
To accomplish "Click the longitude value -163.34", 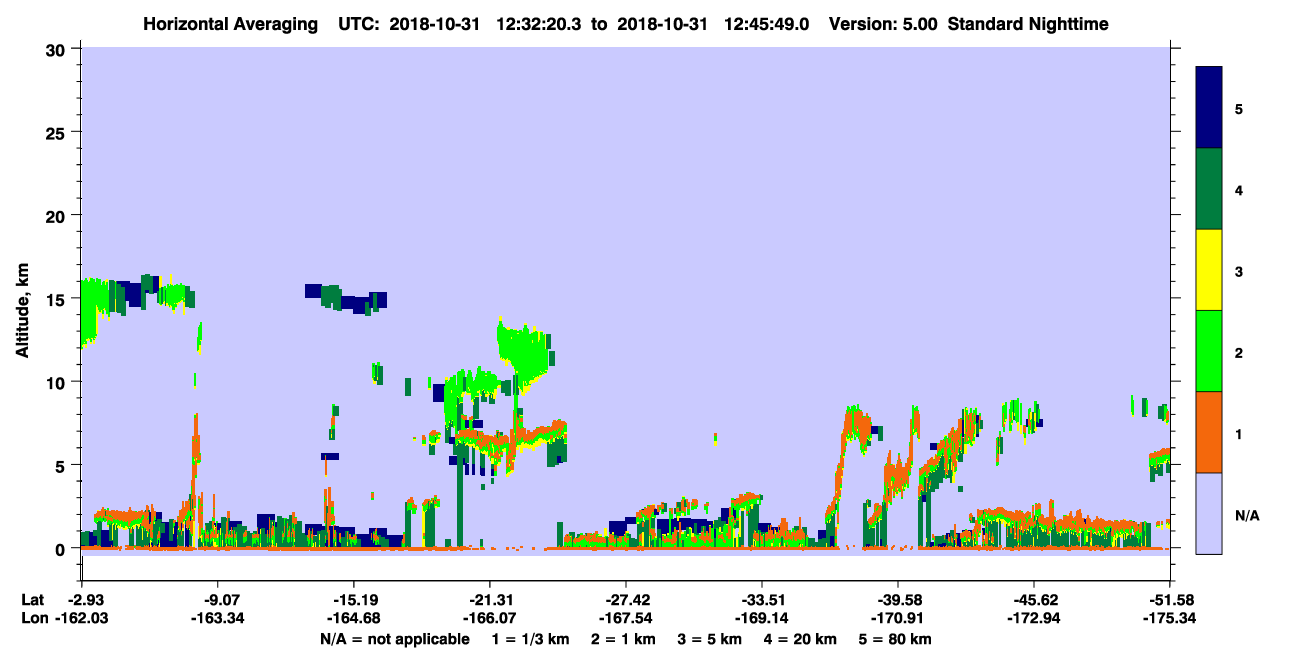I will tap(218, 619).
